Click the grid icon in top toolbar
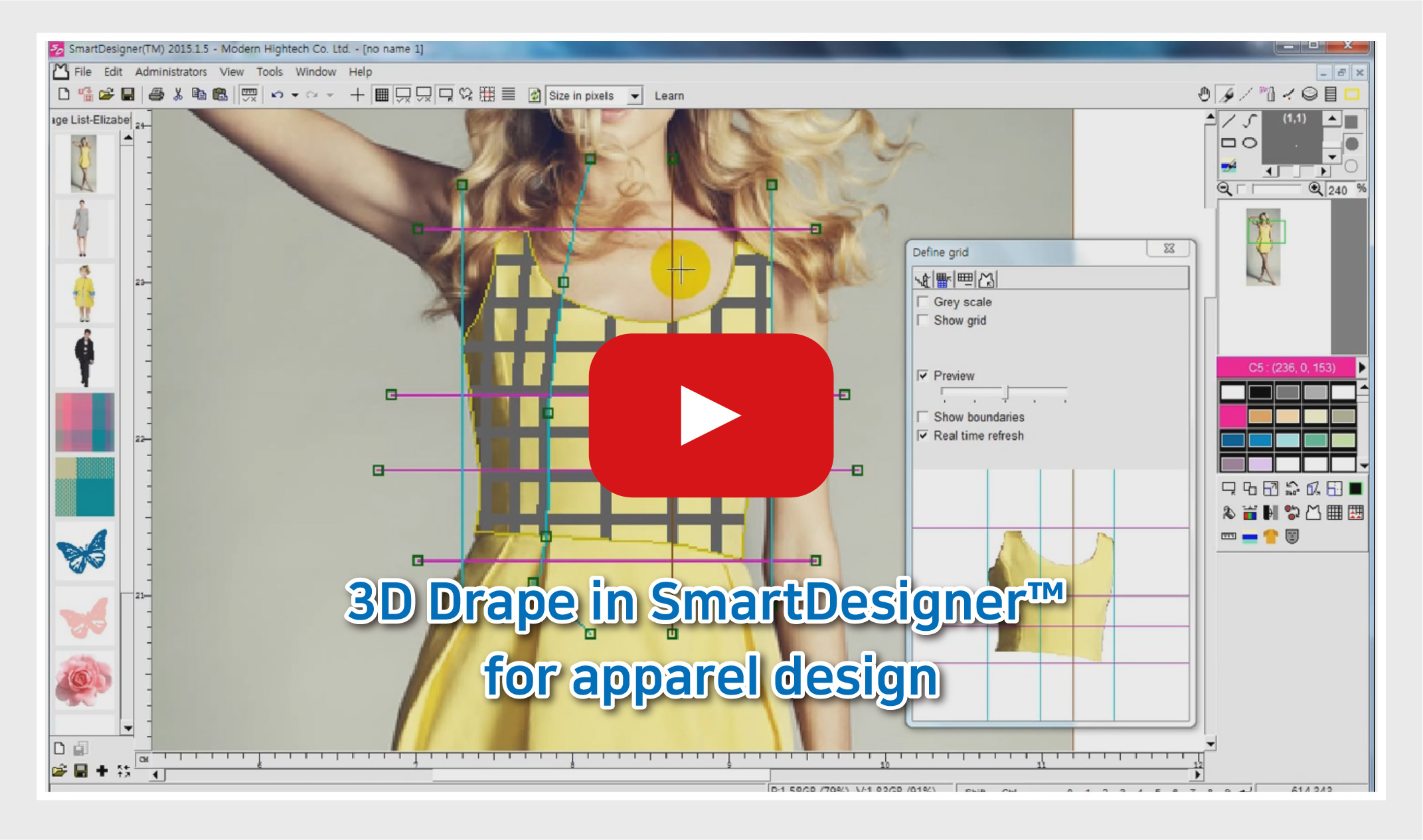1423x840 pixels. click(x=382, y=95)
